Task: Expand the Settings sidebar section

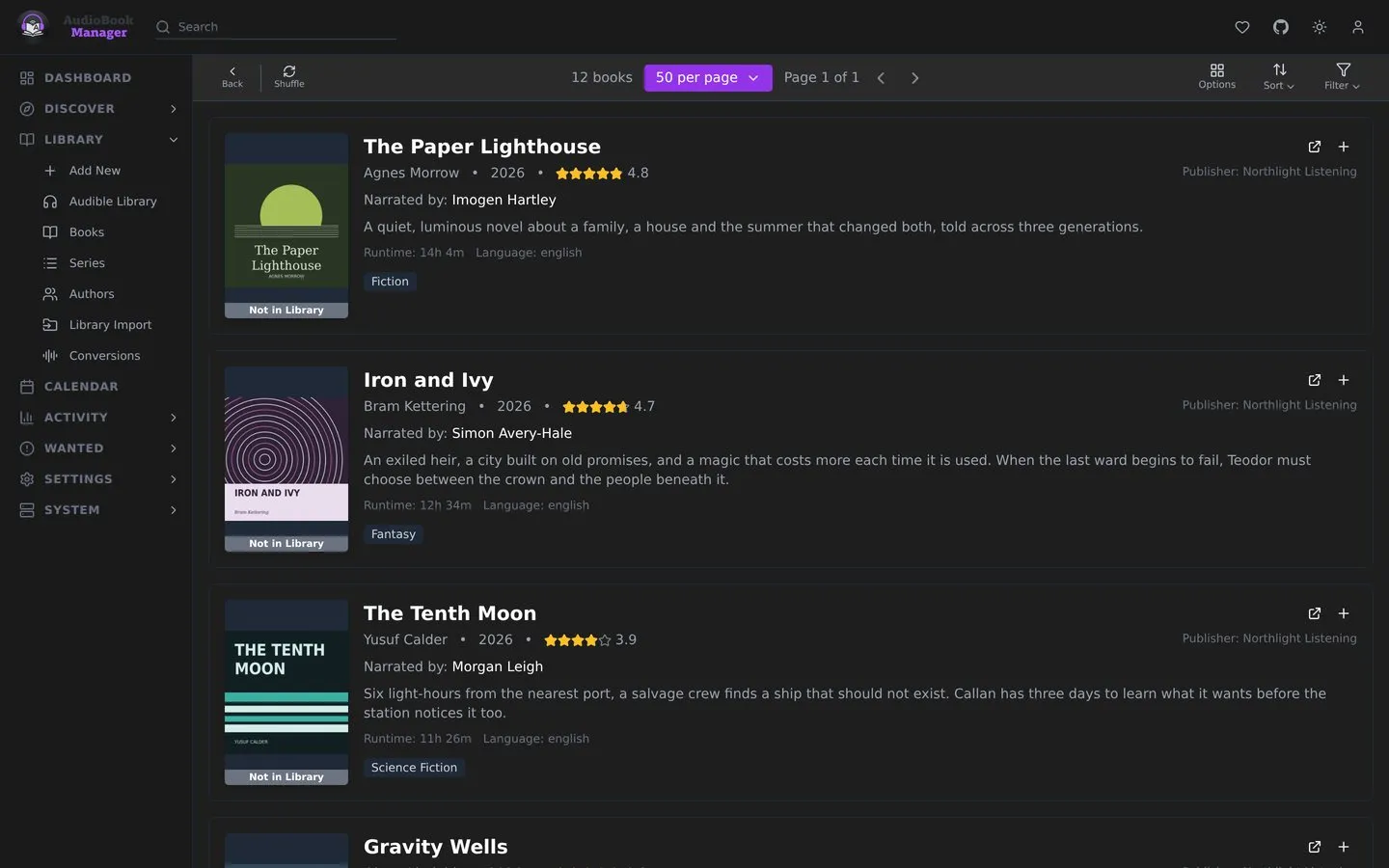Action: coord(96,478)
